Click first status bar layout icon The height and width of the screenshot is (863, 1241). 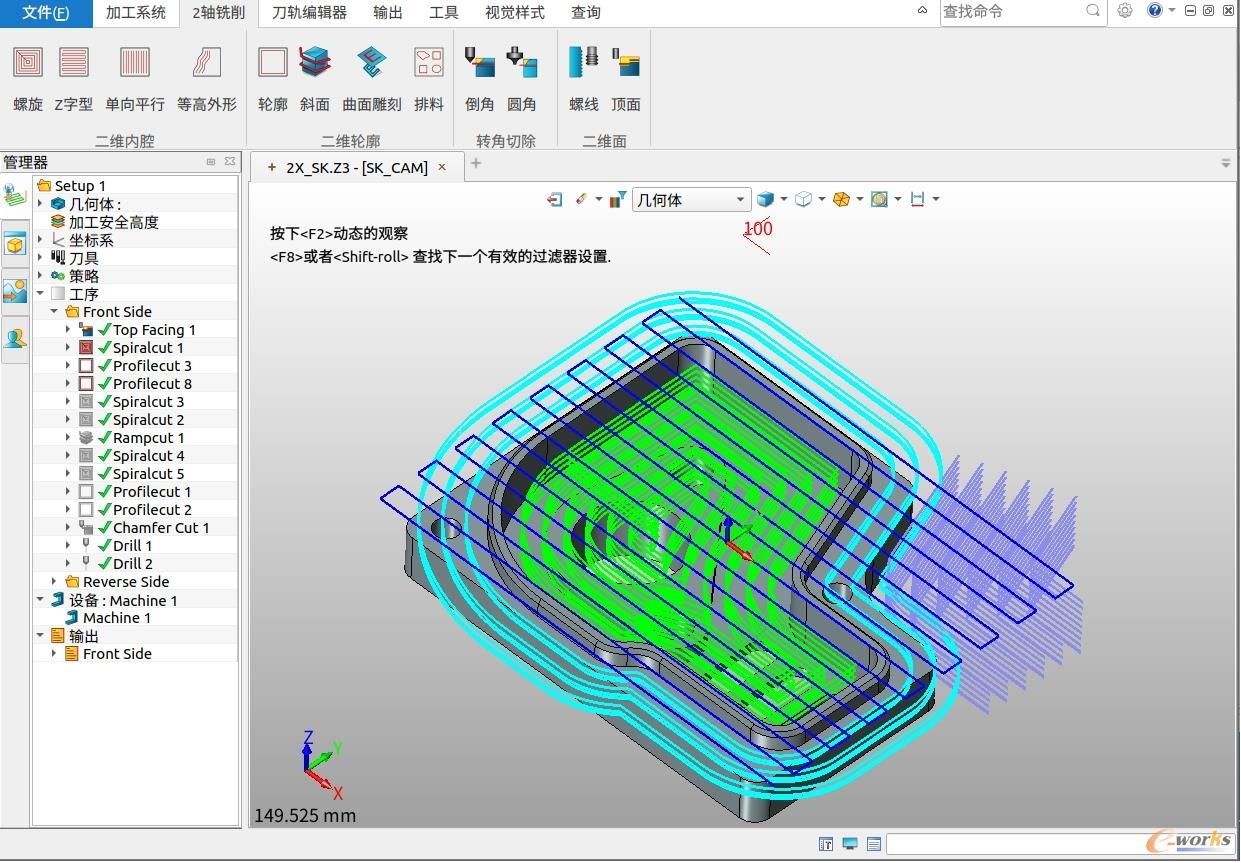(x=826, y=844)
